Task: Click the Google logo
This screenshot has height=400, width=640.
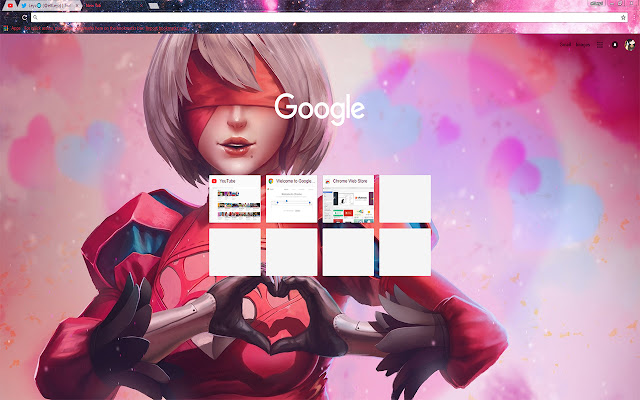Action: pos(320,109)
